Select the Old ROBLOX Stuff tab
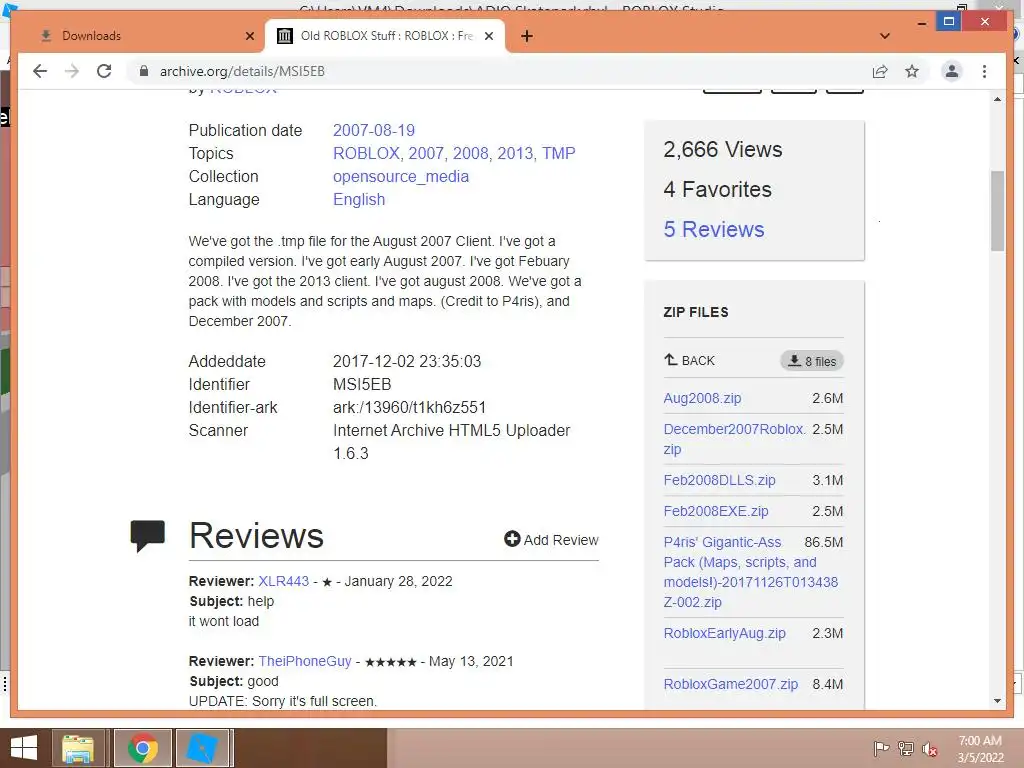 click(x=385, y=36)
